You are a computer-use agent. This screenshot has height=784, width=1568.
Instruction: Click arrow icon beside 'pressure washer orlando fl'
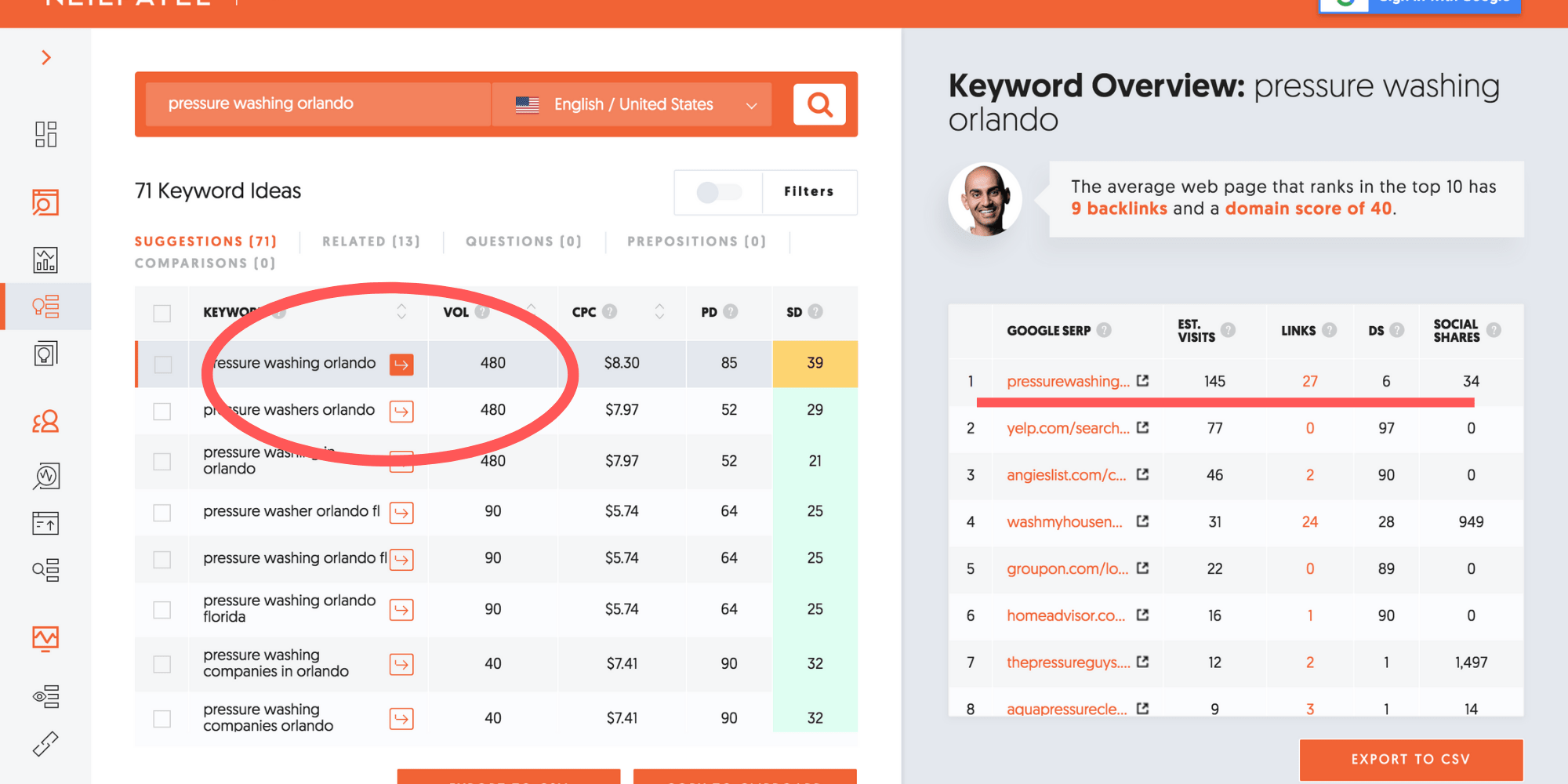click(401, 513)
